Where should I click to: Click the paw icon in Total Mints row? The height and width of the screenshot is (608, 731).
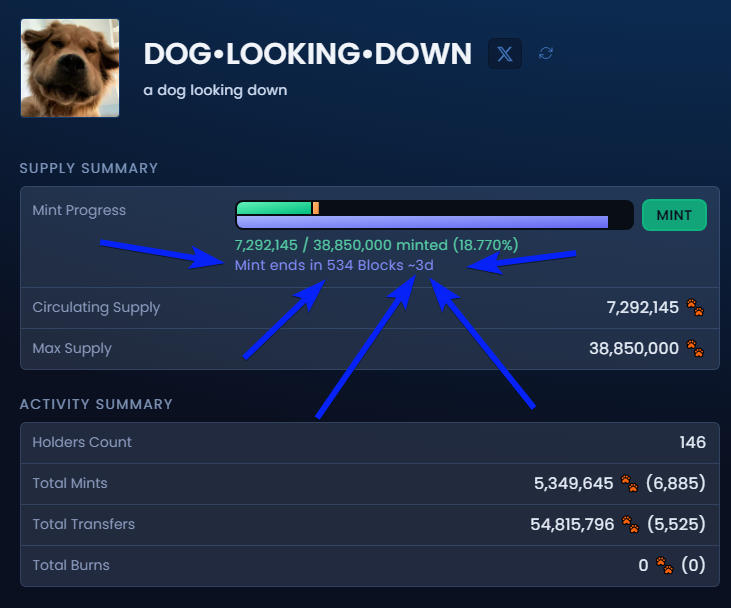coord(629,484)
